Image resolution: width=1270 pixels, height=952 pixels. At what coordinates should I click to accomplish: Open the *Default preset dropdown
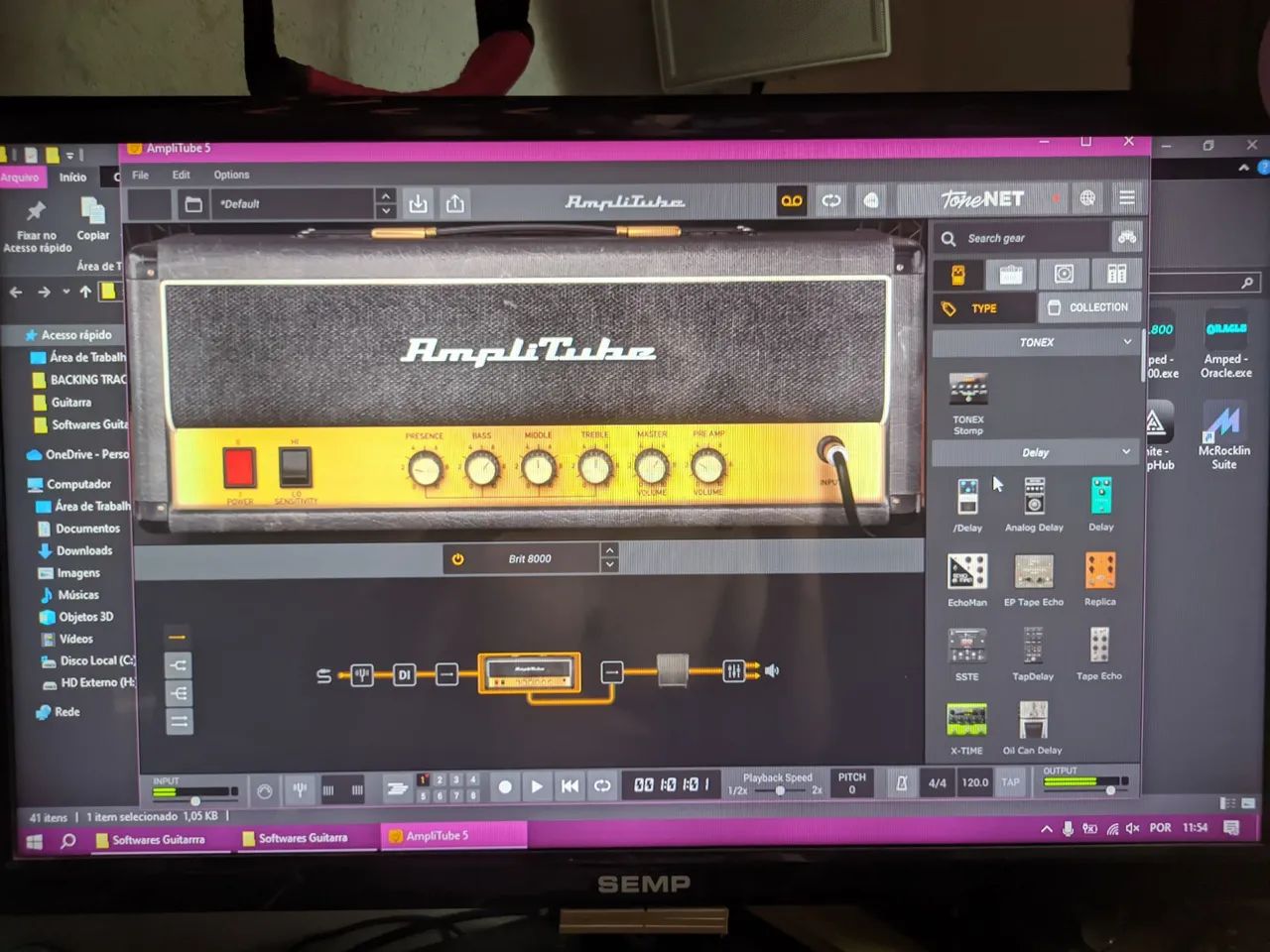point(293,204)
